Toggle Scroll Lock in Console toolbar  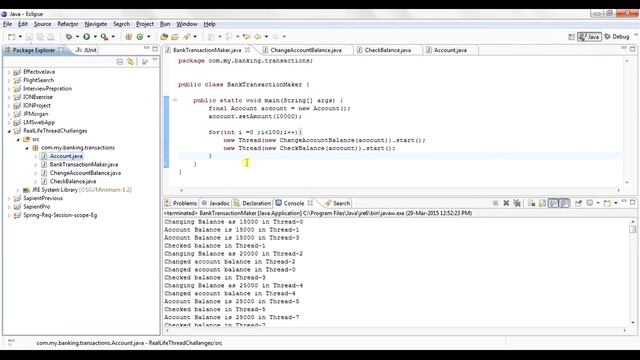pos(542,203)
